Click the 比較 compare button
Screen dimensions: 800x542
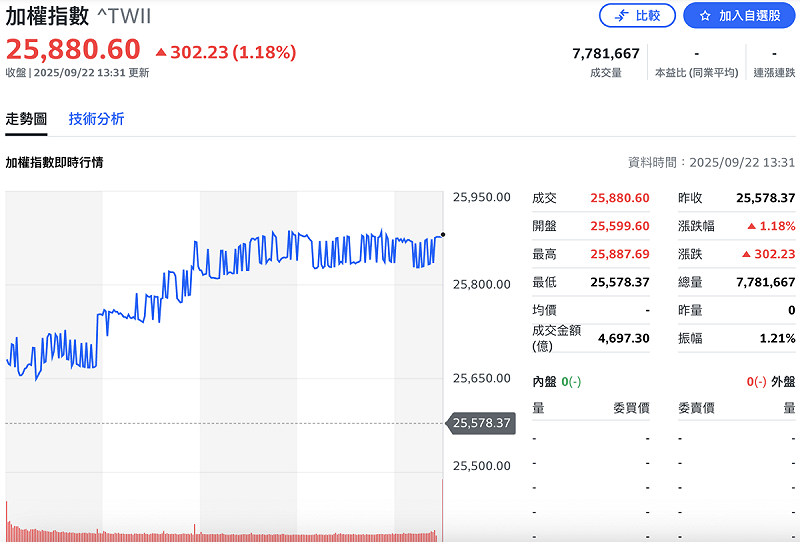click(x=637, y=16)
